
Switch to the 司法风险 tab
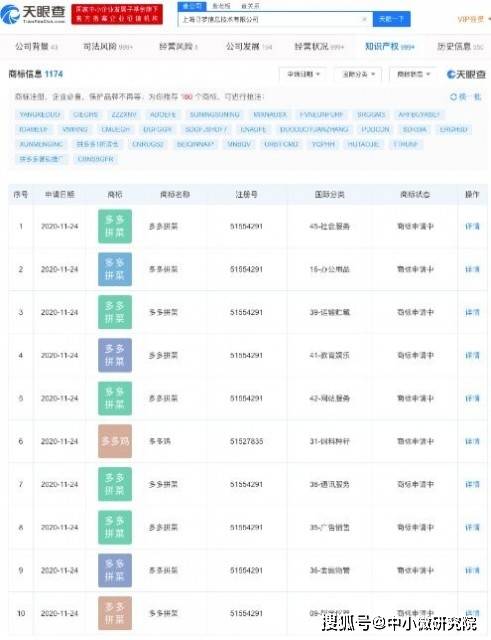click(x=107, y=47)
